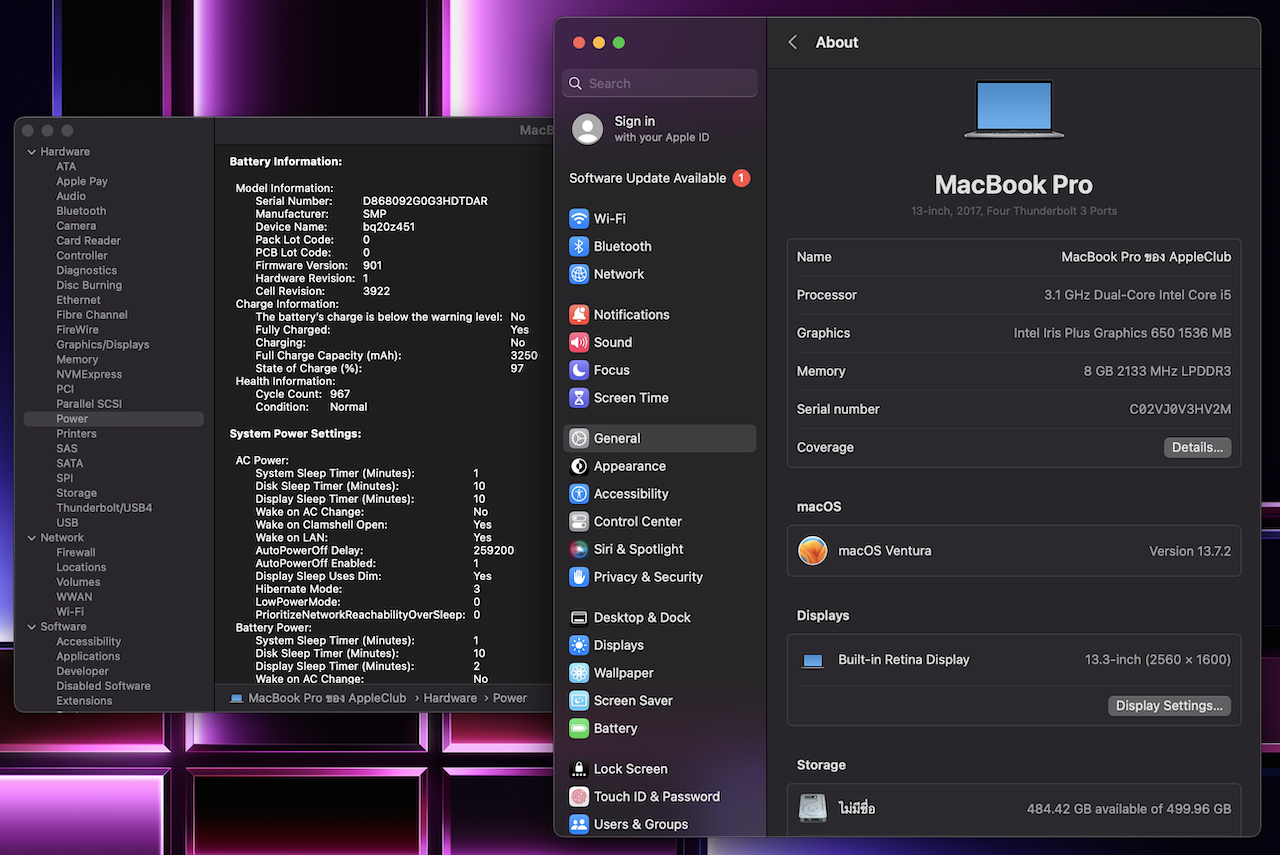The height and width of the screenshot is (855, 1280).
Task: Click the Displays icon in settings sidebar
Action: (x=579, y=645)
